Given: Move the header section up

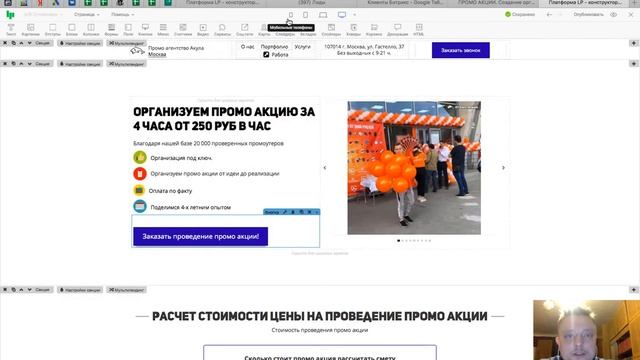Looking at the screenshot, I should pyautogui.click(x=21, y=43).
